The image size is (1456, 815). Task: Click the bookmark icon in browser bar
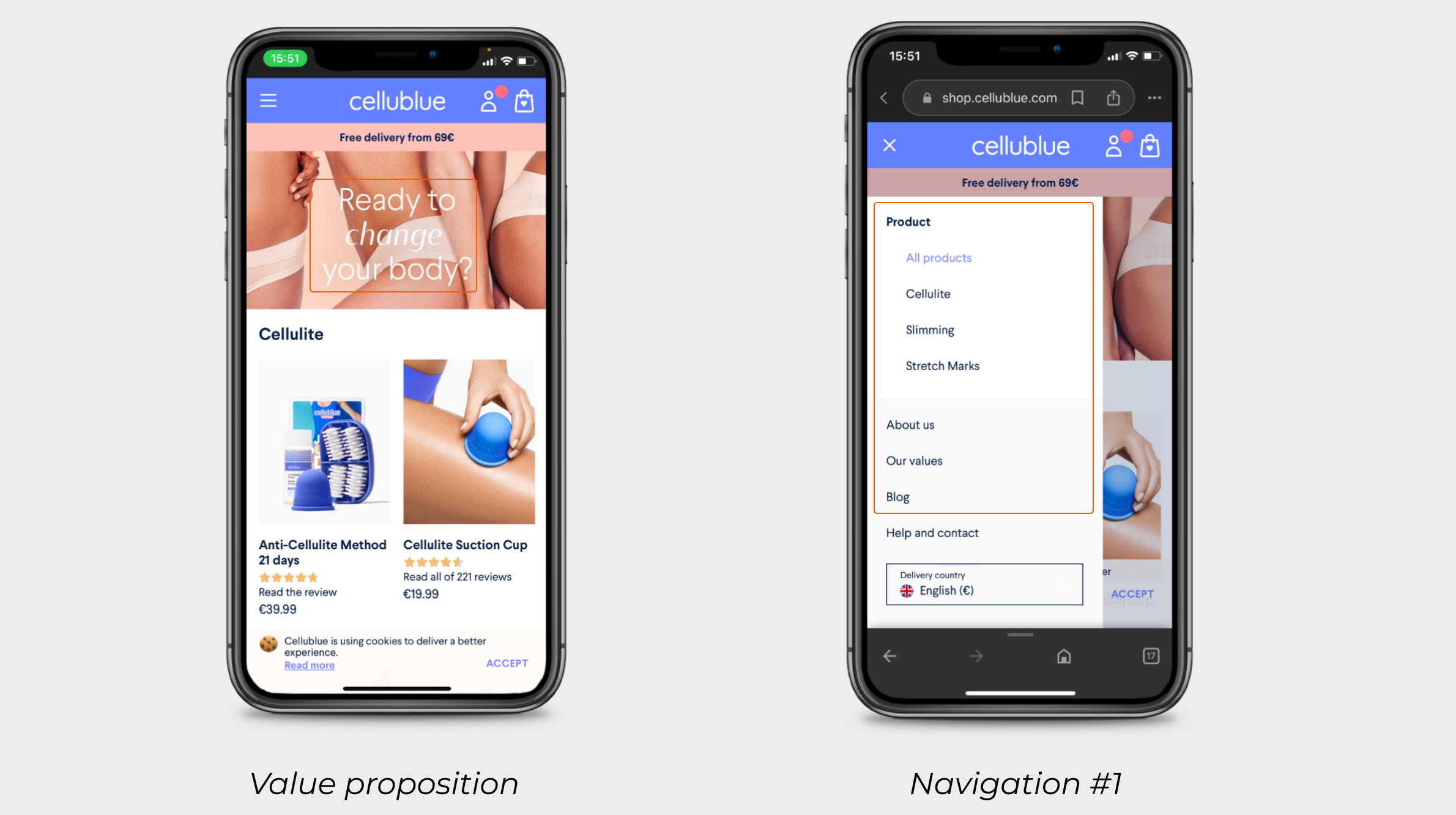[1078, 97]
